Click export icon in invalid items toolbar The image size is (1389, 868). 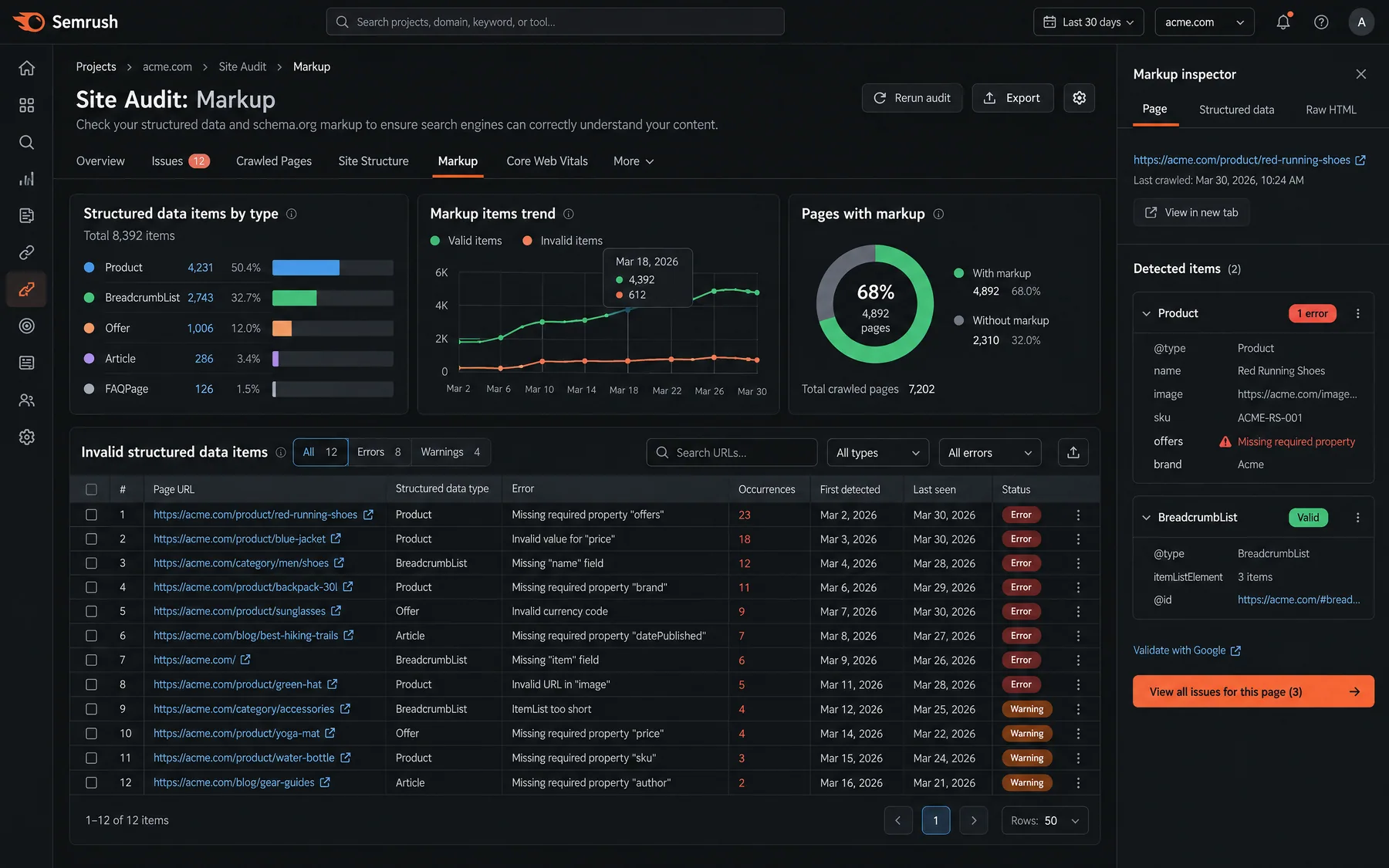click(1073, 453)
